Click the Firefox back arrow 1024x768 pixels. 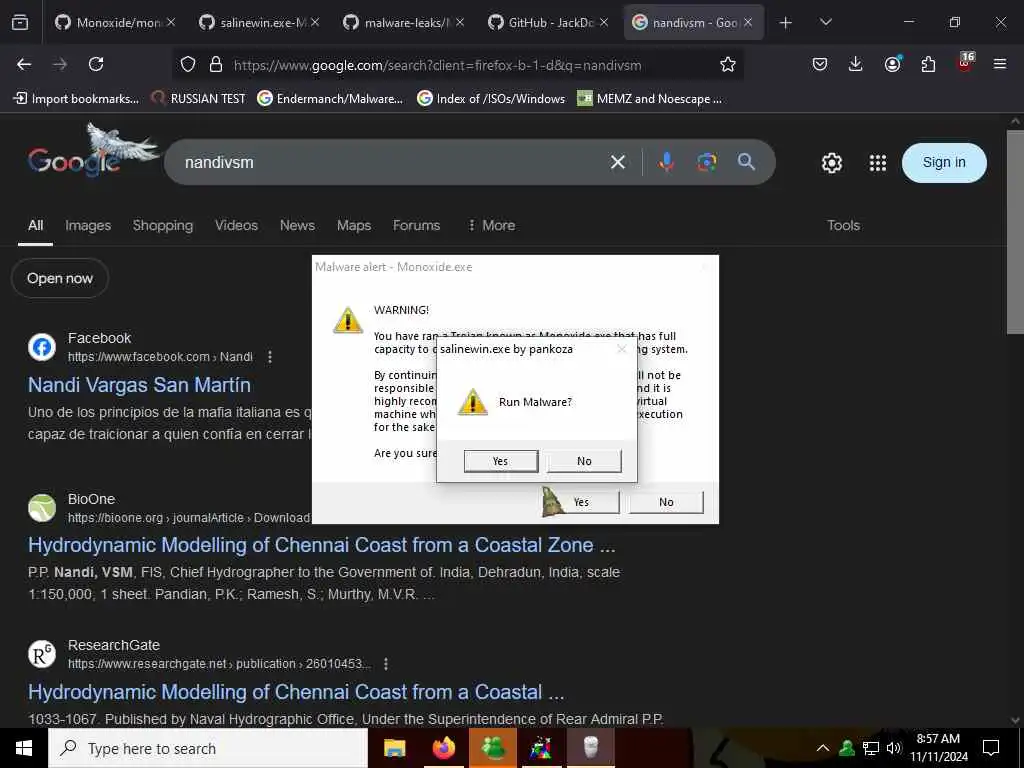click(x=24, y=64)
